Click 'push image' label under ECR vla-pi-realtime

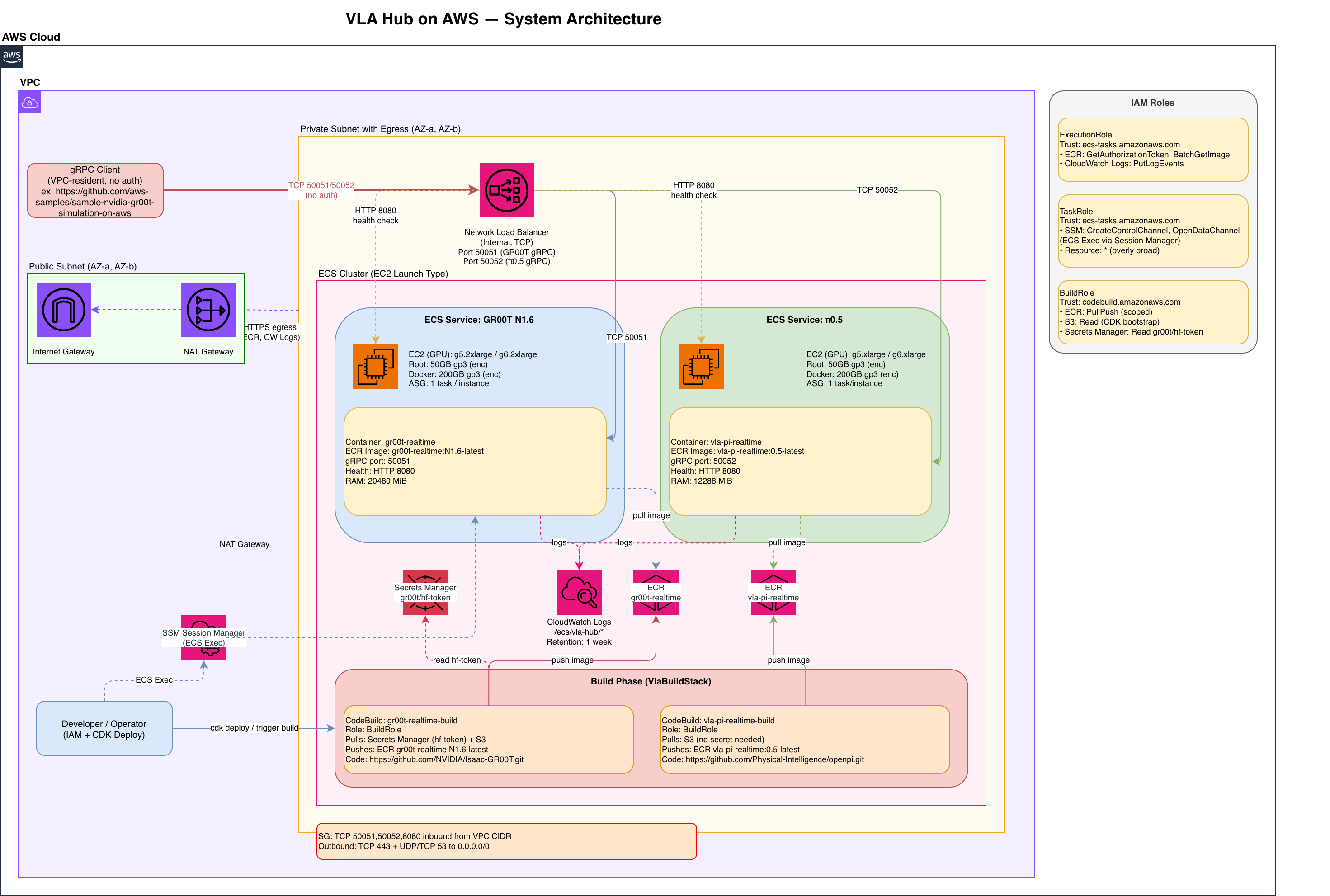(x=788, y=660)
